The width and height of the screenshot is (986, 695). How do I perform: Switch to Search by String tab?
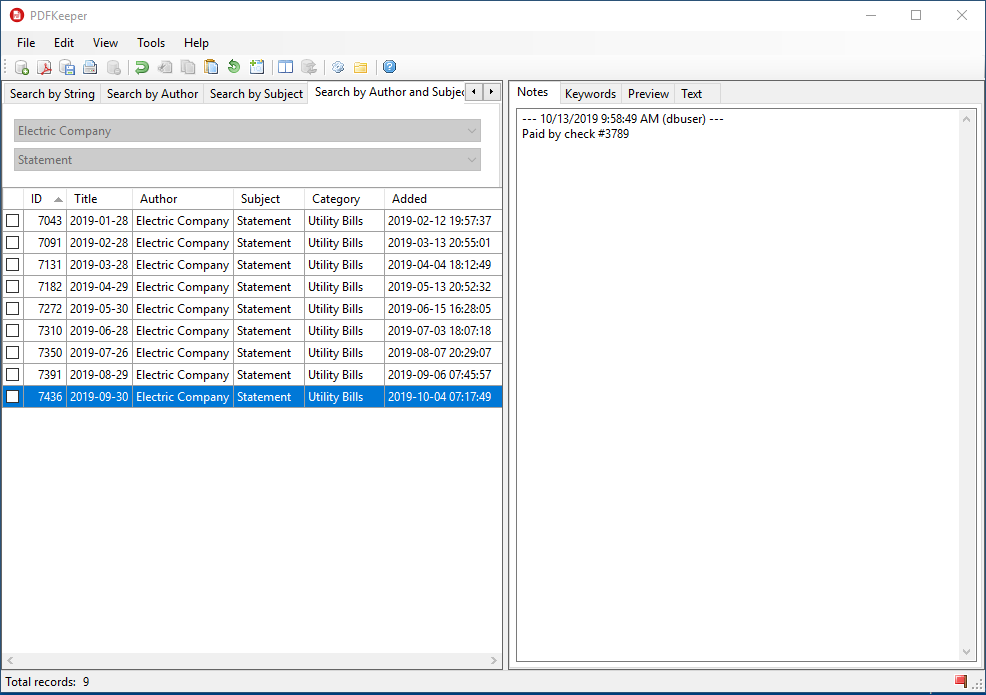[x=52, y=94]
